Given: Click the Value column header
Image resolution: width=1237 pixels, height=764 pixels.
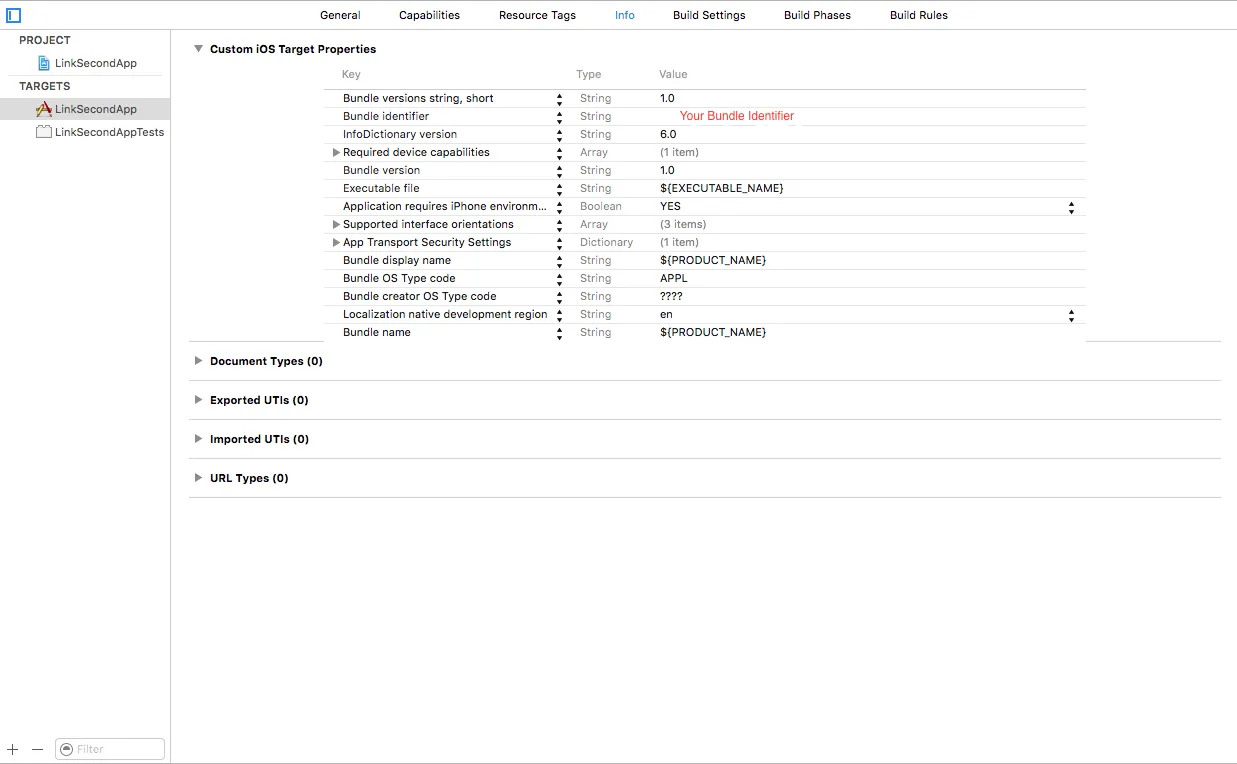Looking at the screenshot, I should click(x=673, y=74).
